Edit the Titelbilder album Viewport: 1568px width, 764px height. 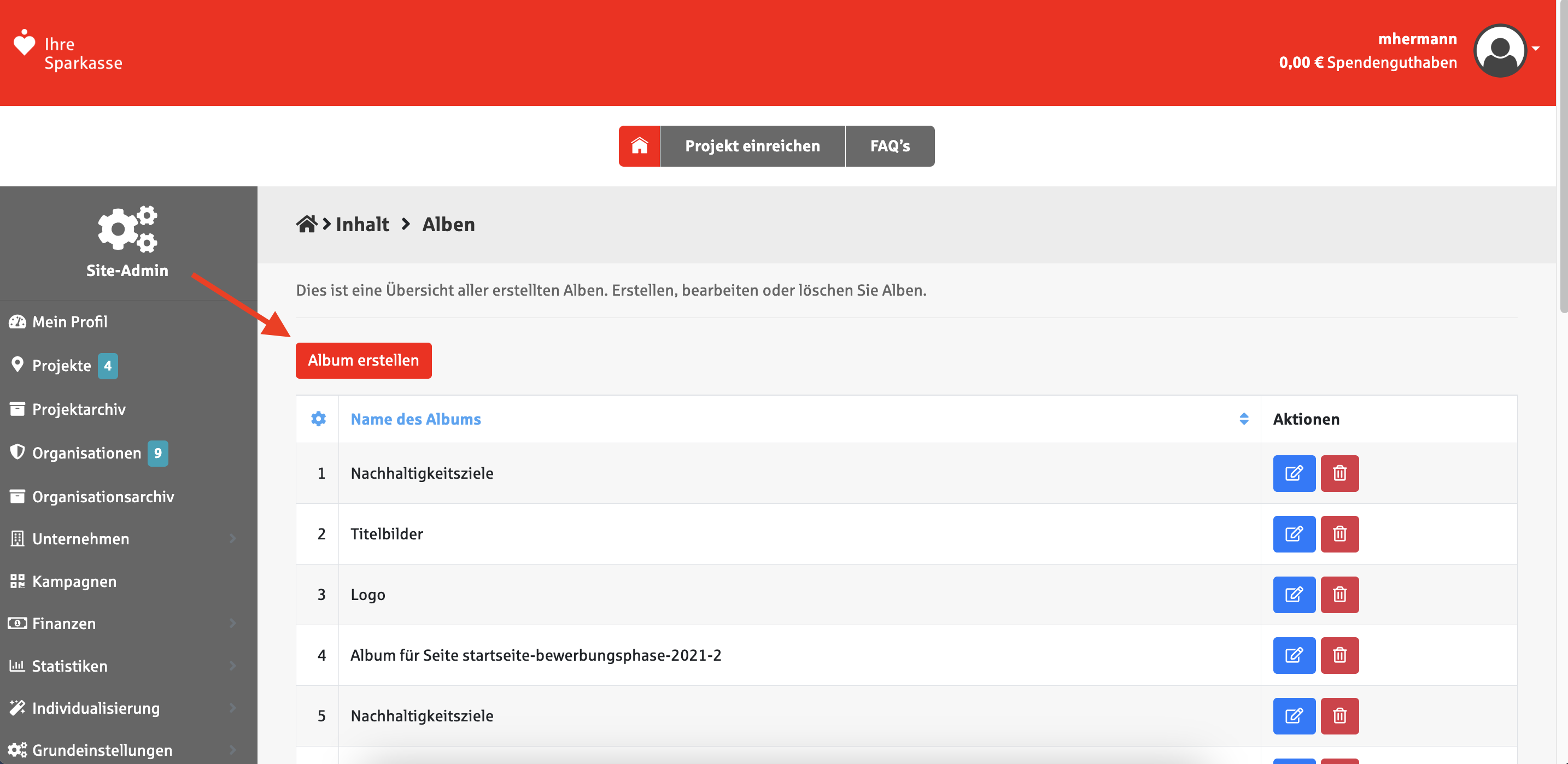click(x=1294, y=534)
